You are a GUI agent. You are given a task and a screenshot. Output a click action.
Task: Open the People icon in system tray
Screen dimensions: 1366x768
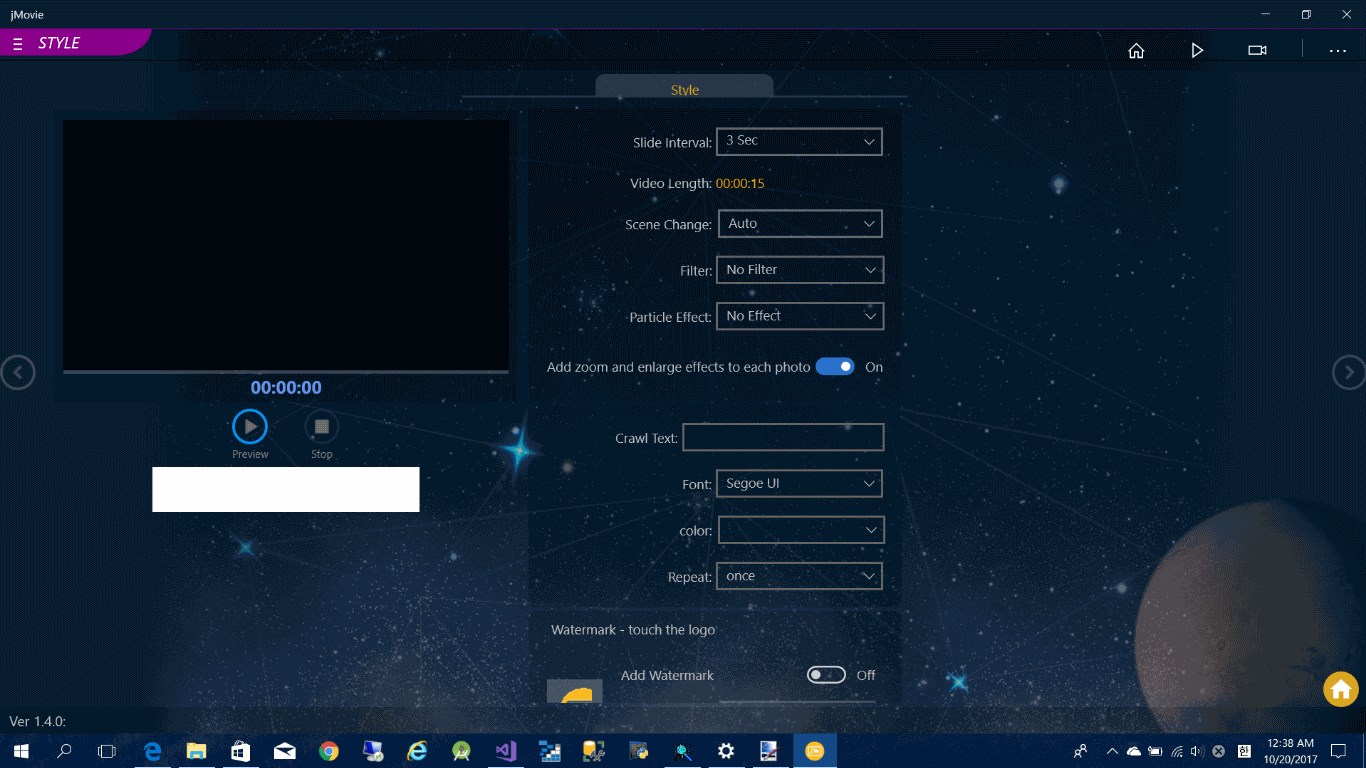(1080, 751)
